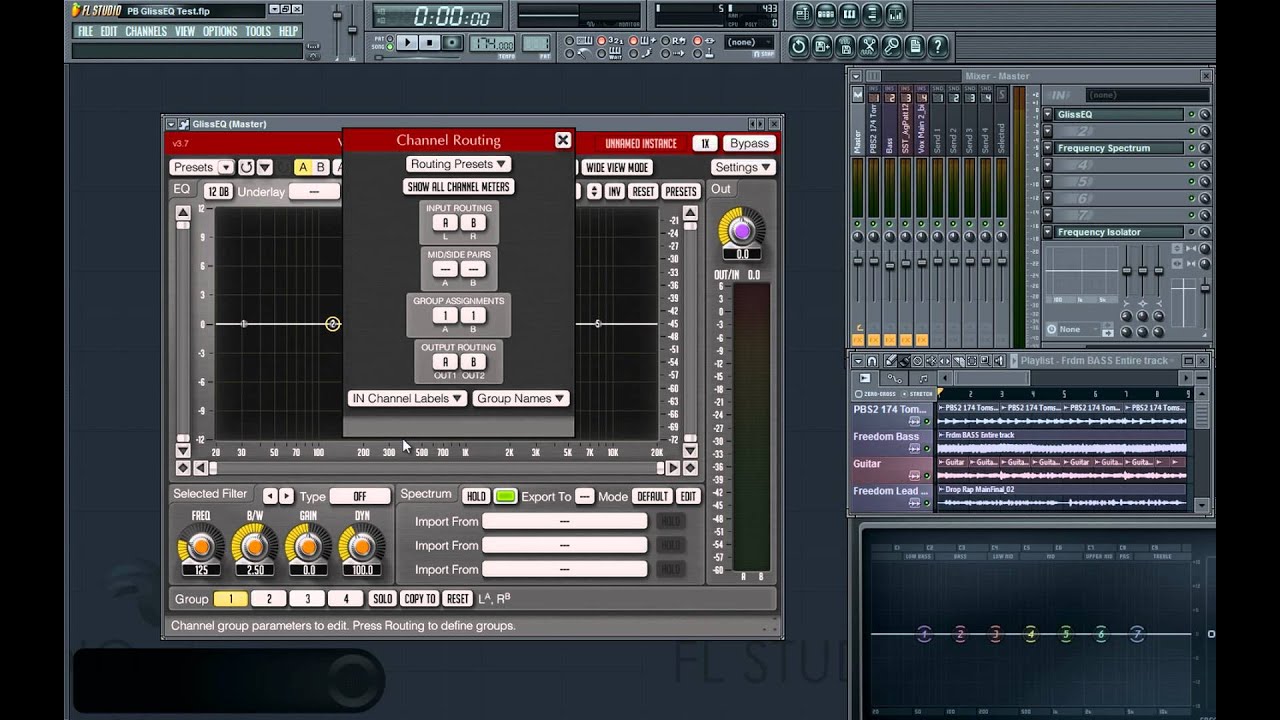The width and height of the screenshot is (1280, 720).
Task: Click the FL Studio logo in the title bar
Action: click(96, 11)
